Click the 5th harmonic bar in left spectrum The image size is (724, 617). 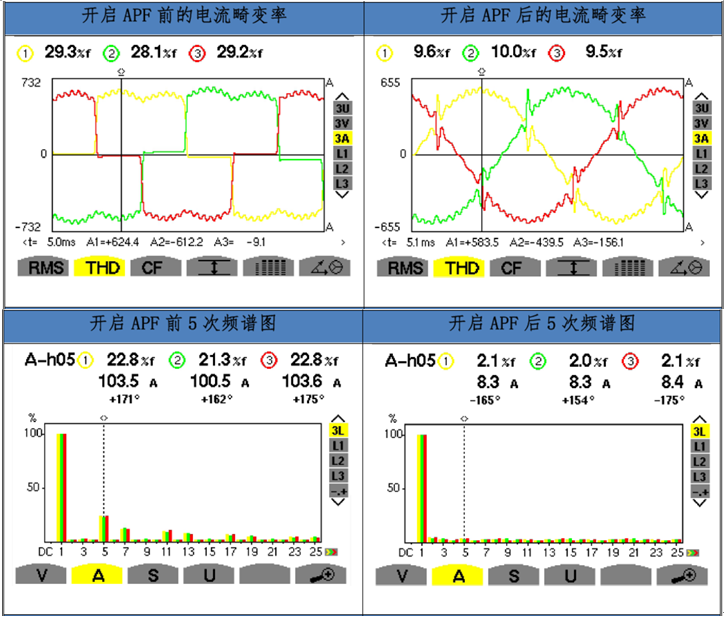(x=103, y=529)
